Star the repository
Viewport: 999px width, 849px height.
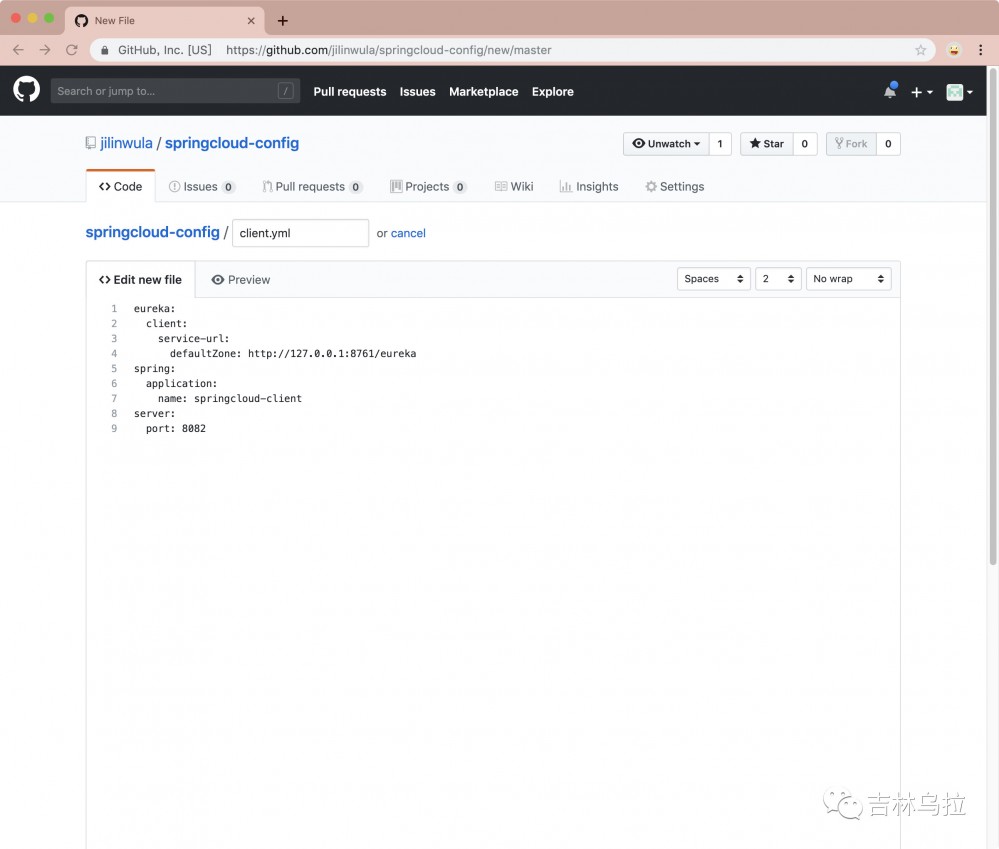pos(766,144)
